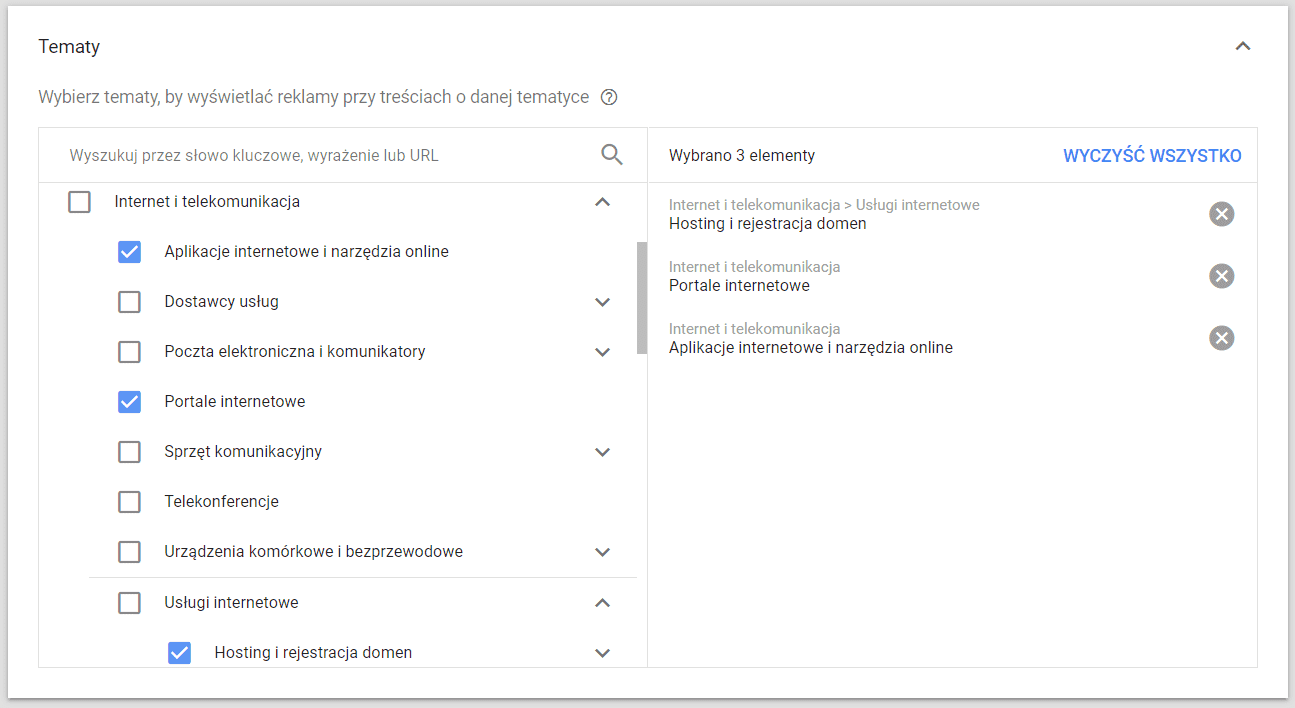Expand 'Sprzęt komunikacyjny' subtopics
The image size is (1295, 708).
(602, 451)
